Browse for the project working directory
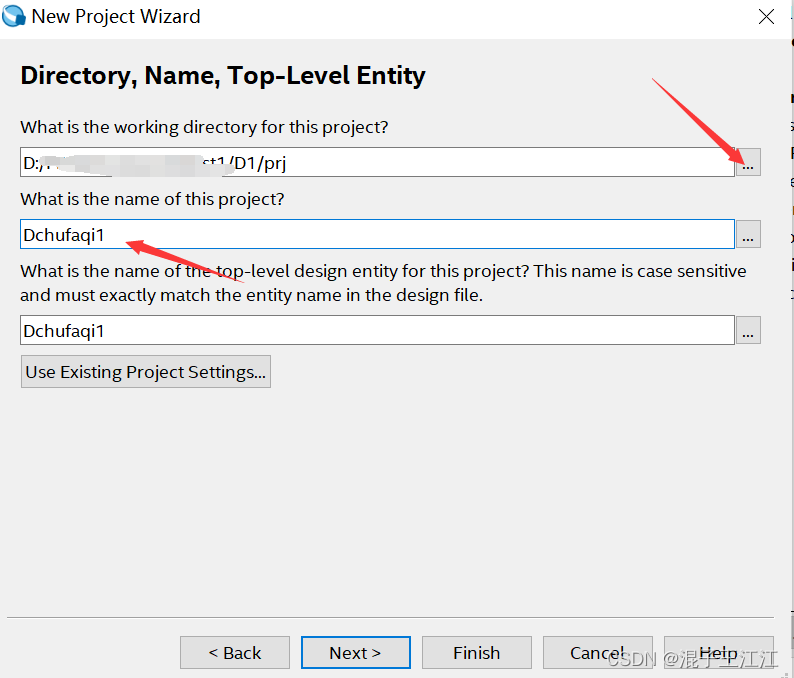Image resolution: width=794 pixels, height=678 pixels. click(748, 163)
